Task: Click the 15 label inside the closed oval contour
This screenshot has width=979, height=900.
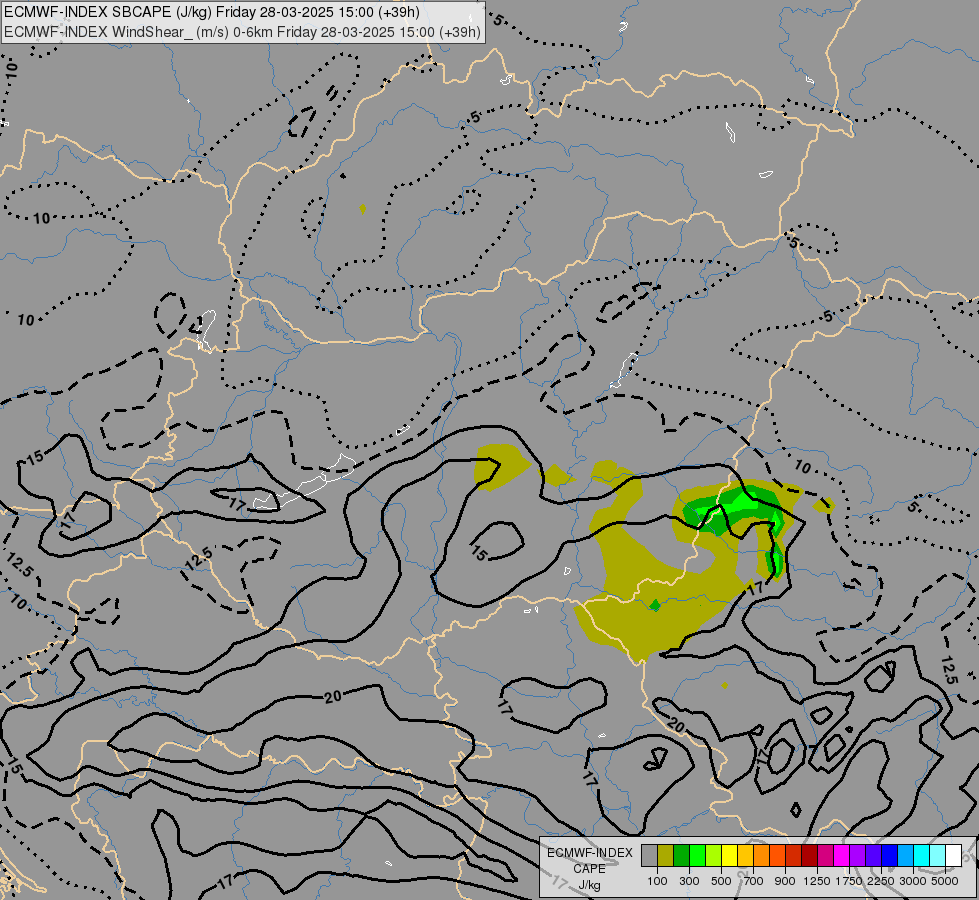Action: (x=479, y=553)
